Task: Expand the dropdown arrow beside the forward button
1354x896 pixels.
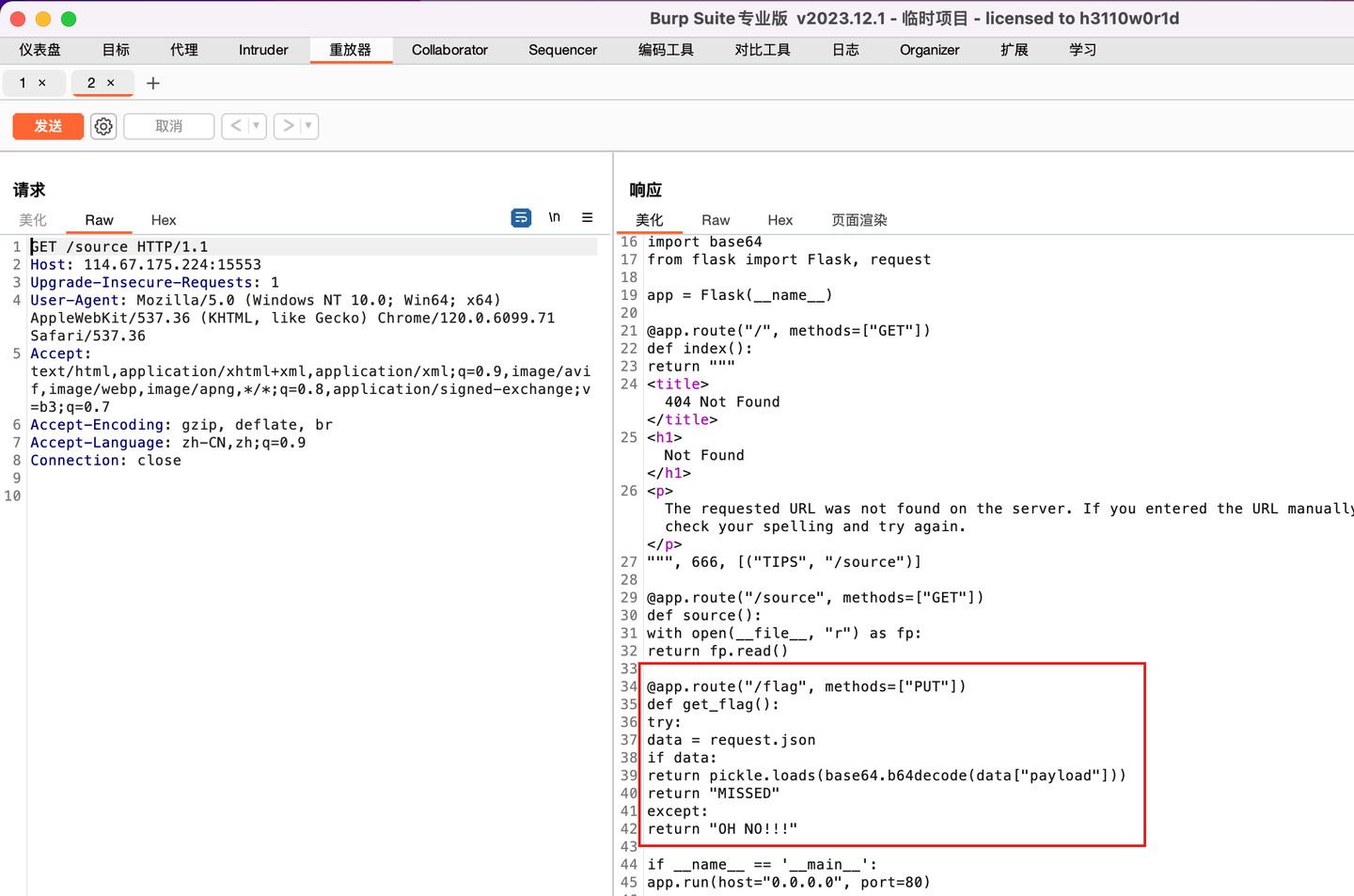Action: click(x=308, y=125)
